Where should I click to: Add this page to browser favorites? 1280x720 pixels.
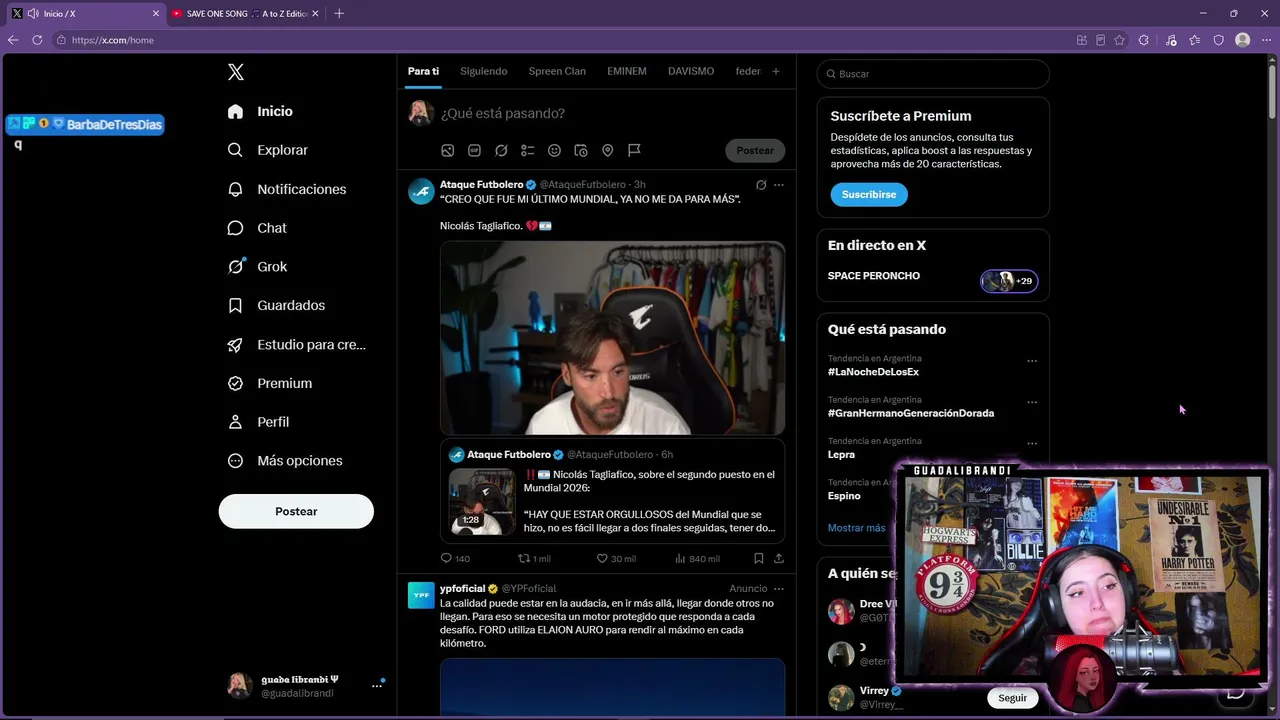(1119, 40)
